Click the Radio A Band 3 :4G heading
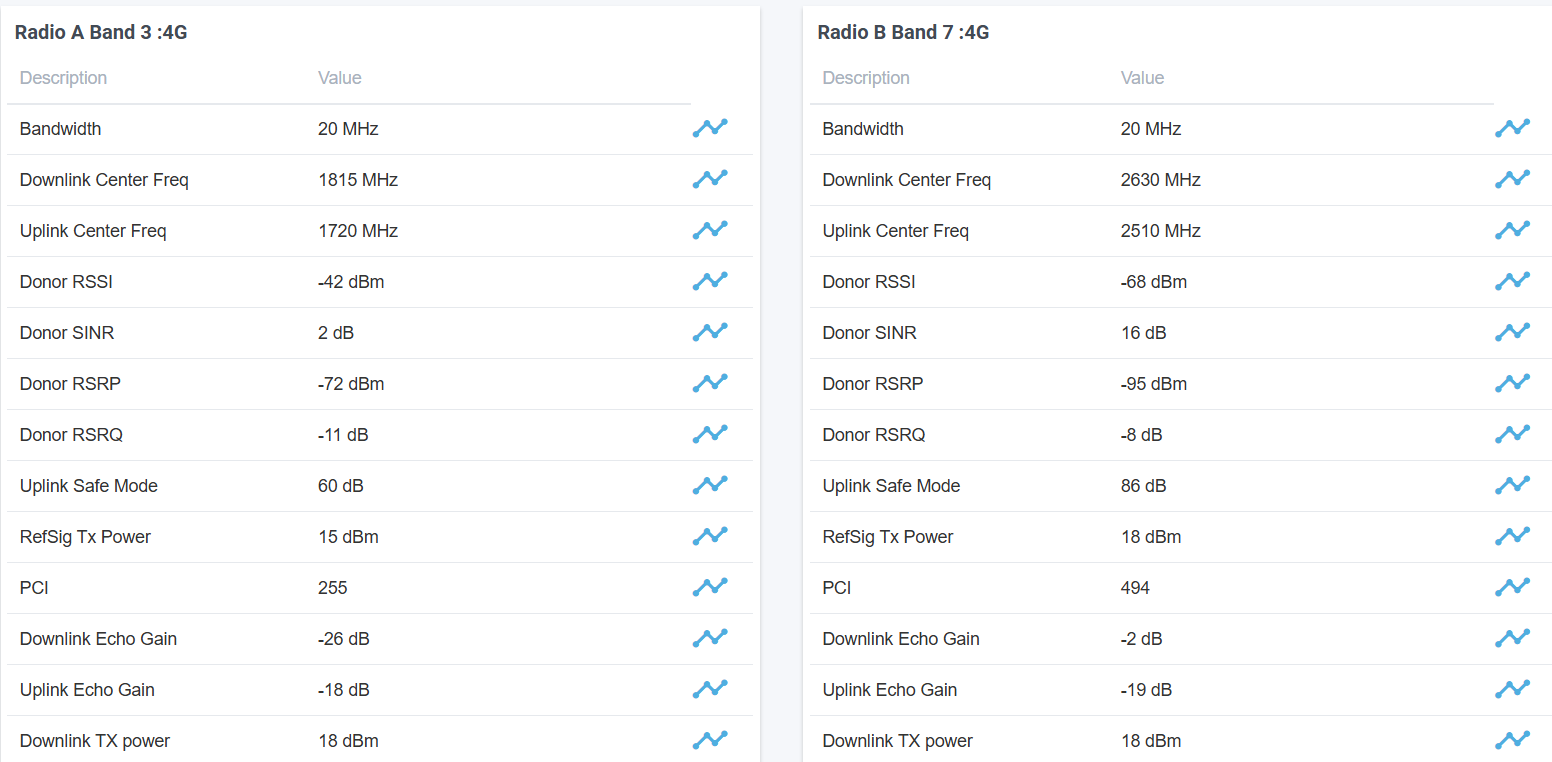The height and width of the screenshot is (762, 1552). (101, 32)
